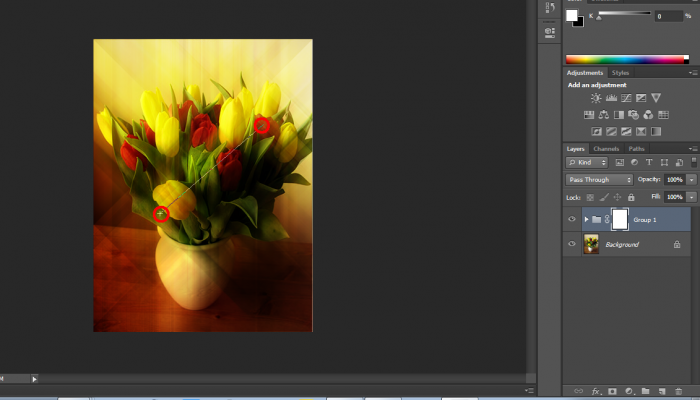Toggle lock position
This screenshot has height=400, width=700.
[x=617, y=197]
